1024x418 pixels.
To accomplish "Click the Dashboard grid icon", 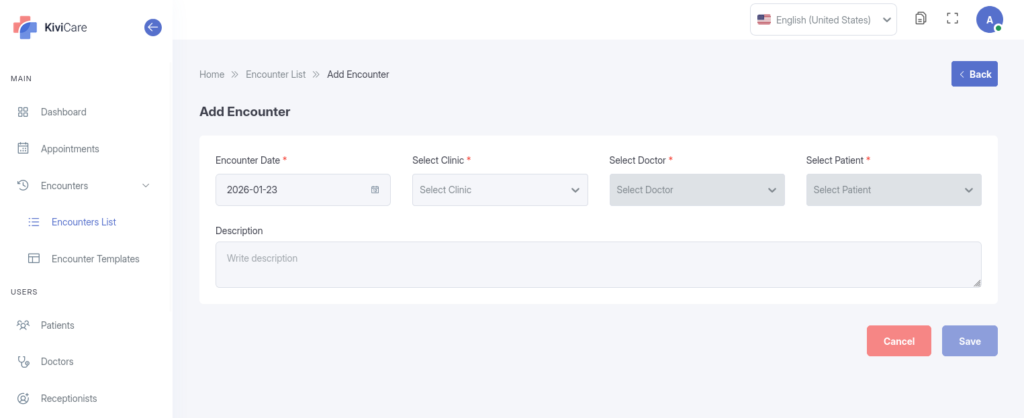I will point(23,112).
